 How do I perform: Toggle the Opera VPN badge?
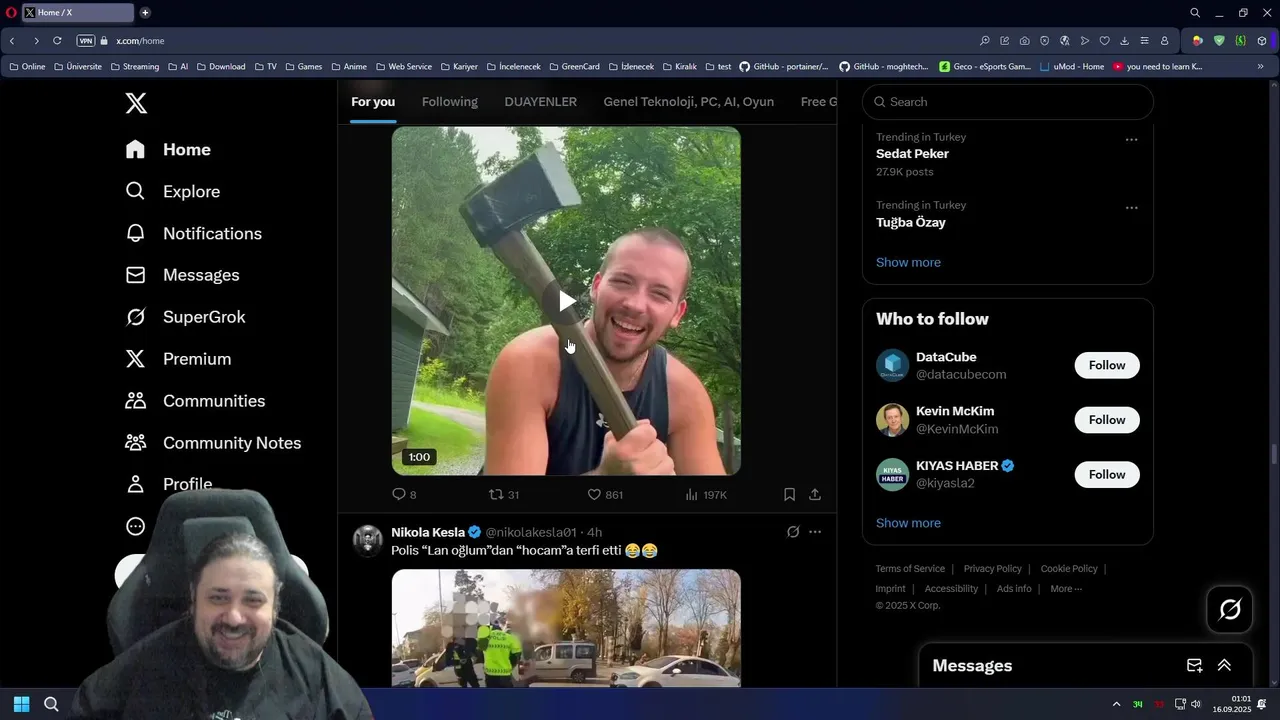pos(86,41)
